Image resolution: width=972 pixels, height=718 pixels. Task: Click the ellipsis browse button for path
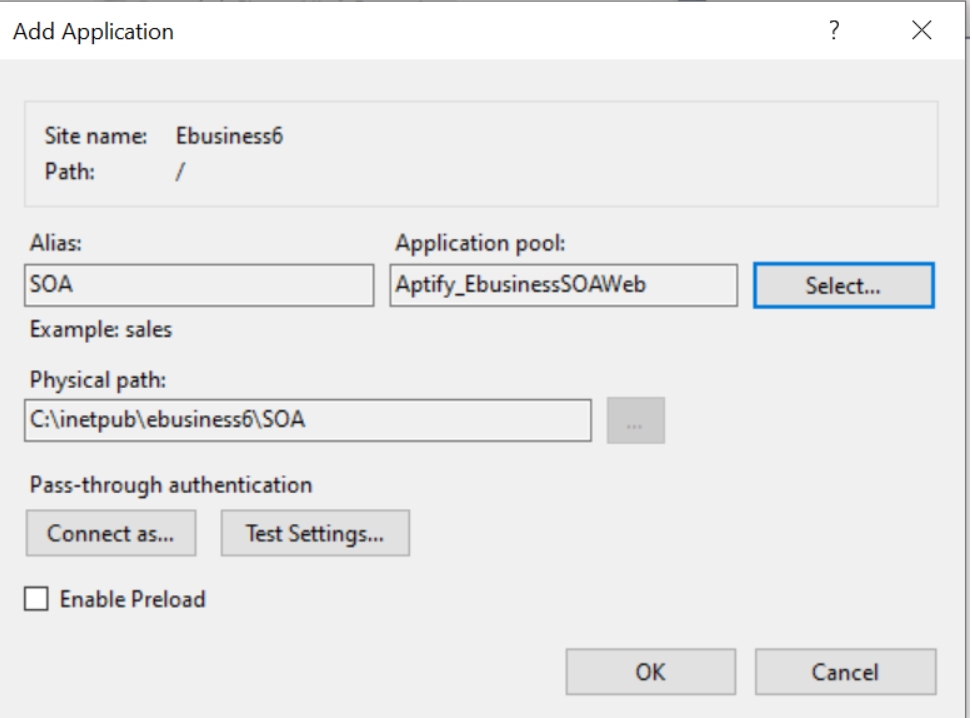[x=635, y=420]
